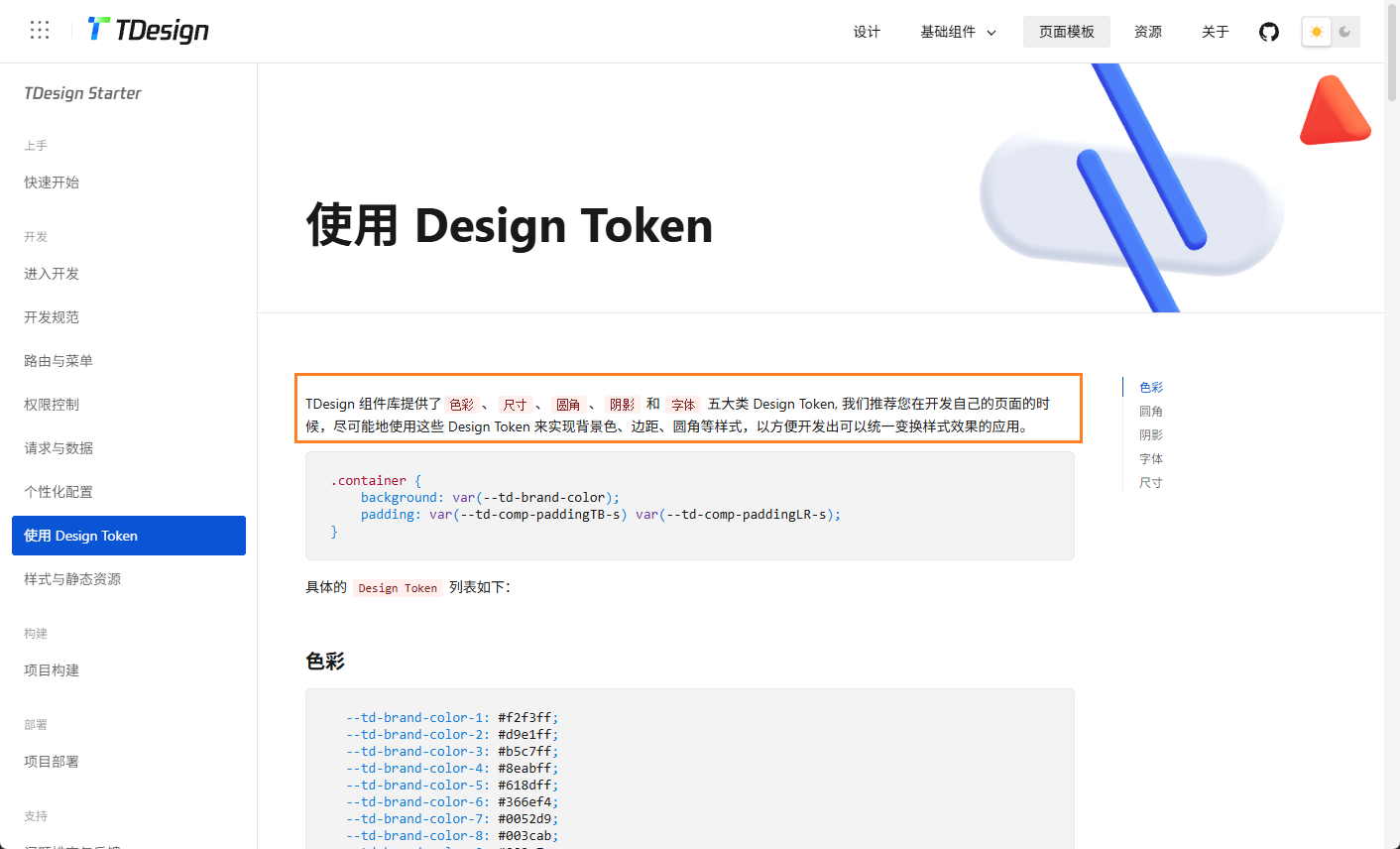Click the inline 阴影 code tag
Screen dimensions: 1400x849
[623, 405]
